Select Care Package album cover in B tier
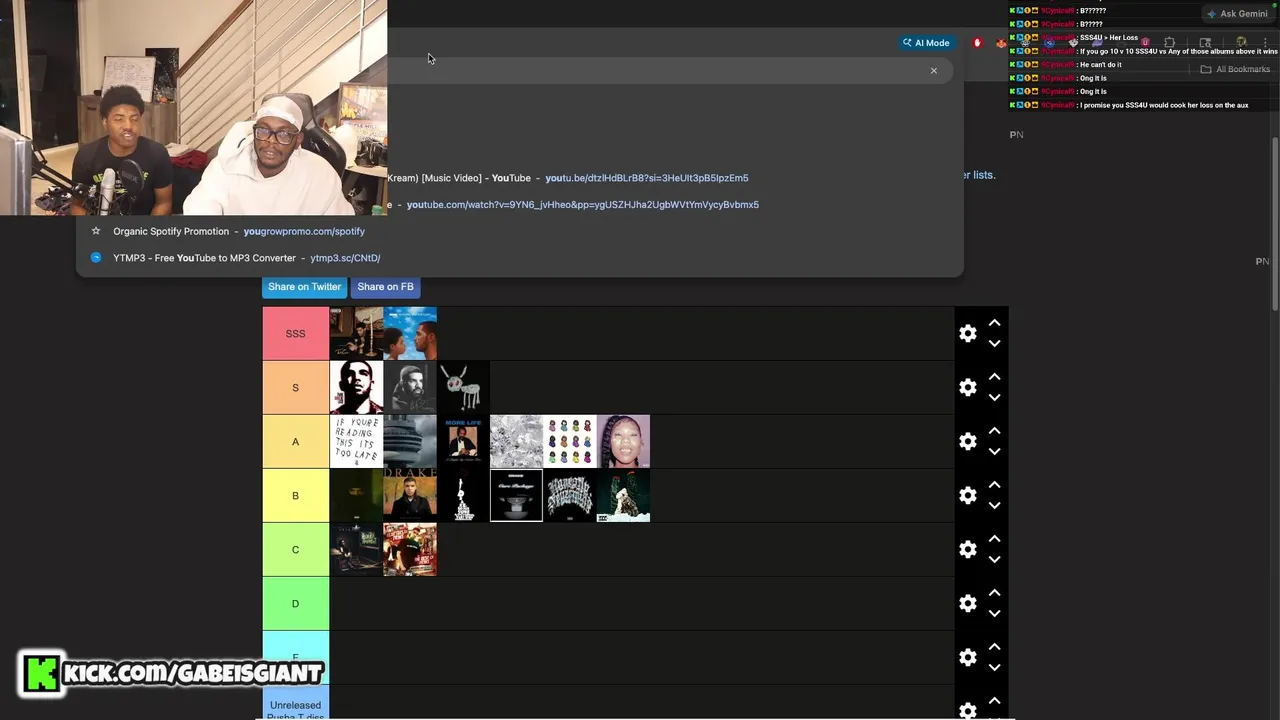The height and width of the screenshot is (720, 1280). [x=516, y=496]
